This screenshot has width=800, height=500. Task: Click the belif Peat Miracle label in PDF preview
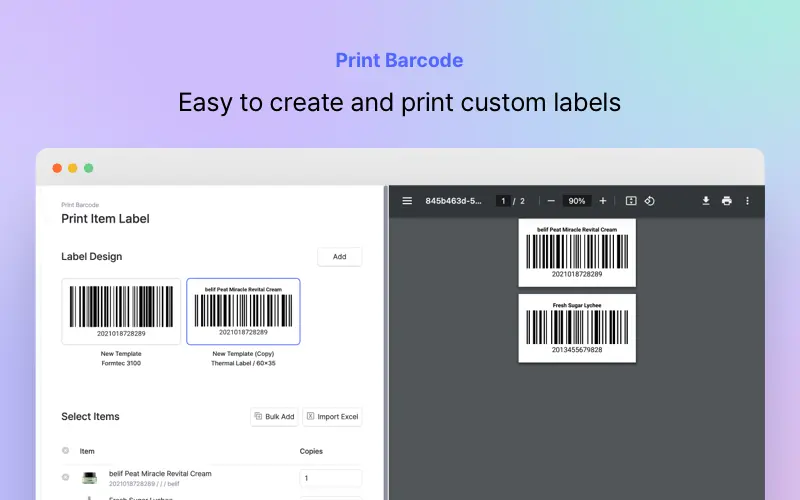(577, 253)
